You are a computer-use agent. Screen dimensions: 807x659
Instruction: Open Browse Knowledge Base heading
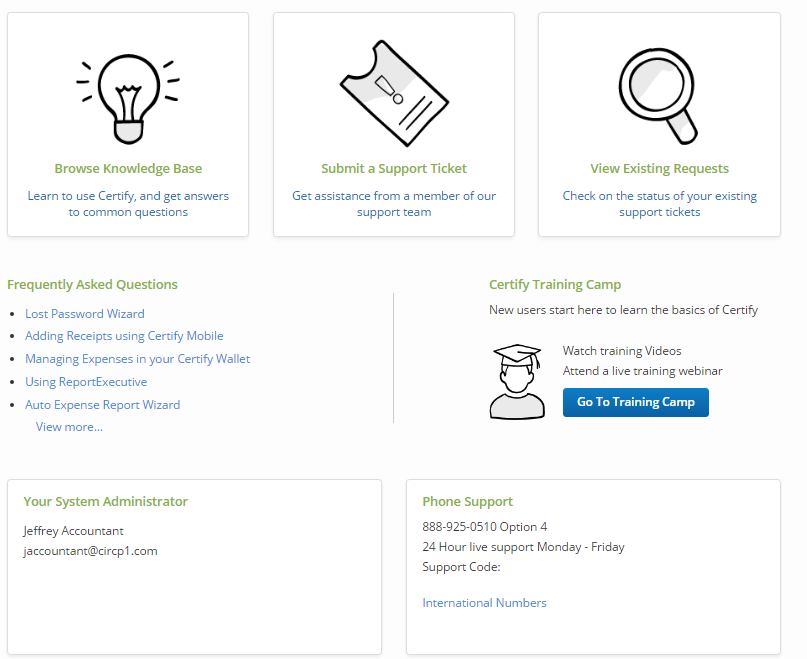coord(128,168)
